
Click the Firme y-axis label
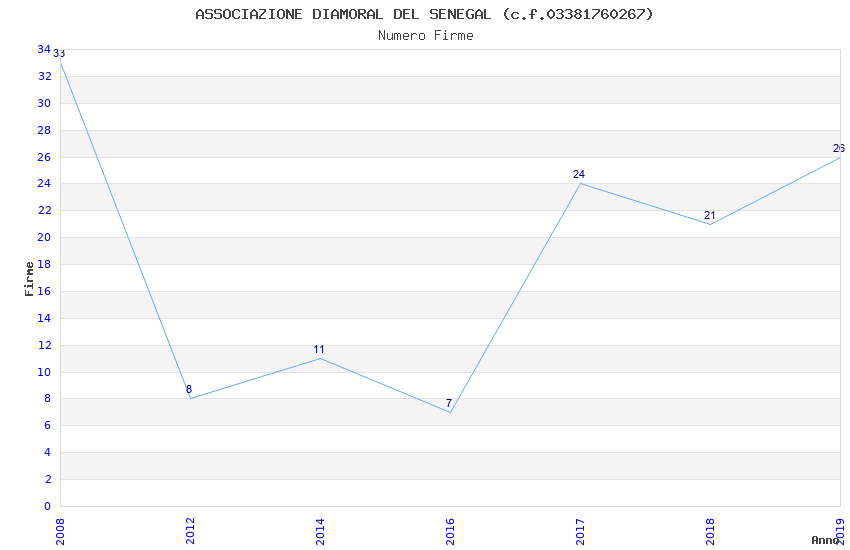29,279
